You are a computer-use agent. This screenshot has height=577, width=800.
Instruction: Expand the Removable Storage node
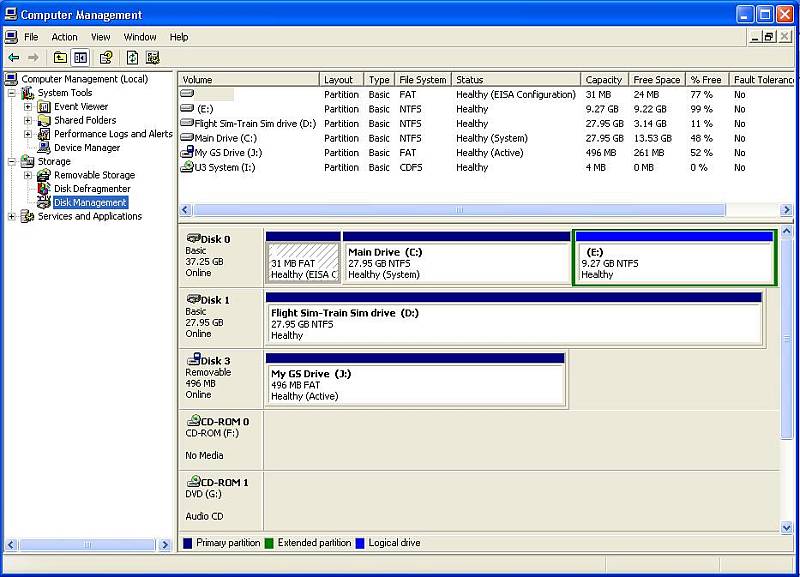[28, 175]
